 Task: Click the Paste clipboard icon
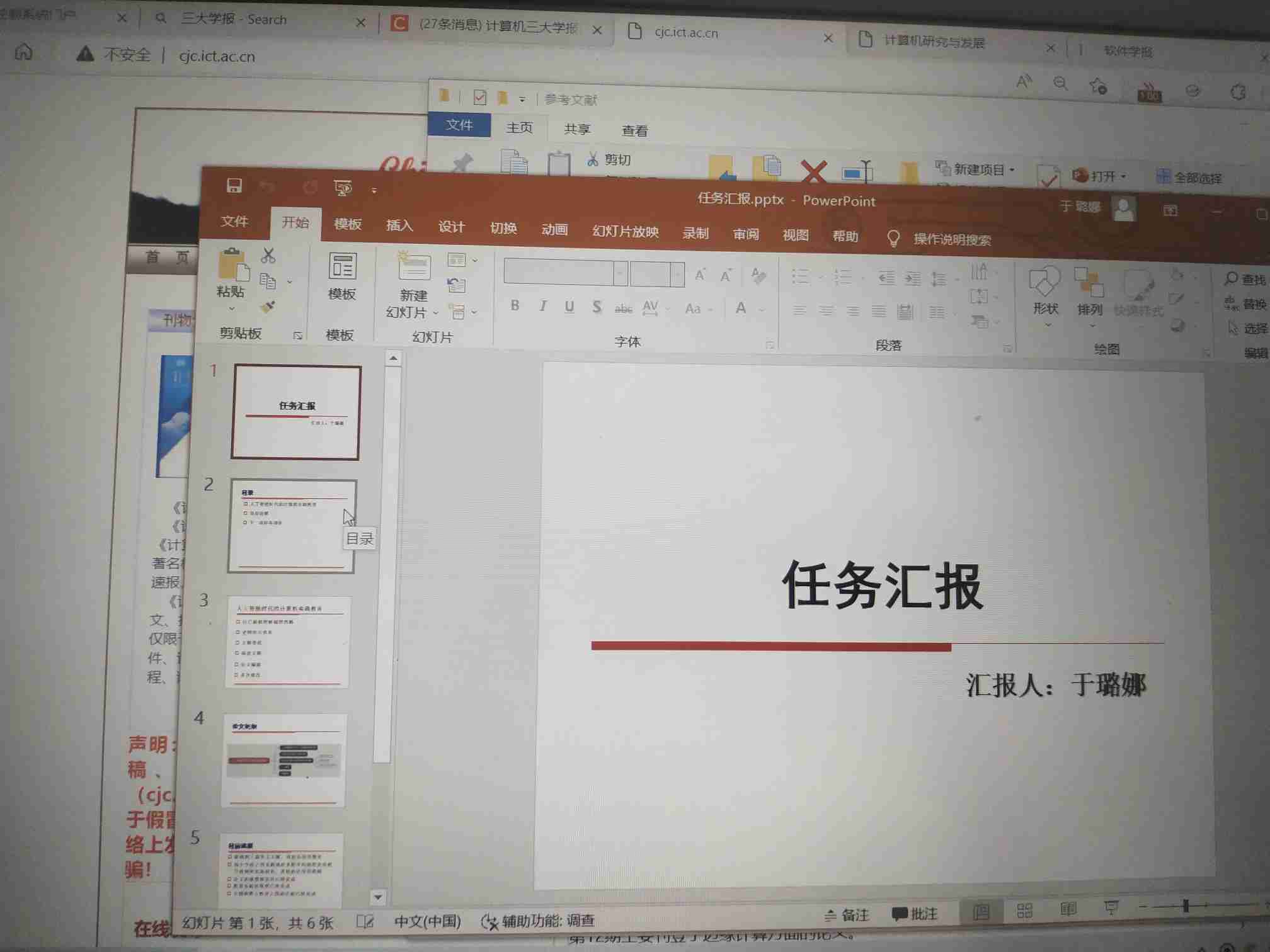pos(231,265)
